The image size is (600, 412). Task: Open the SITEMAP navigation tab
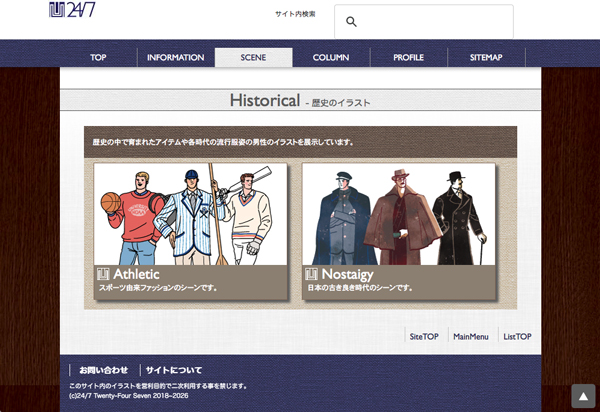pyautogui.click(x=486, y=57)
